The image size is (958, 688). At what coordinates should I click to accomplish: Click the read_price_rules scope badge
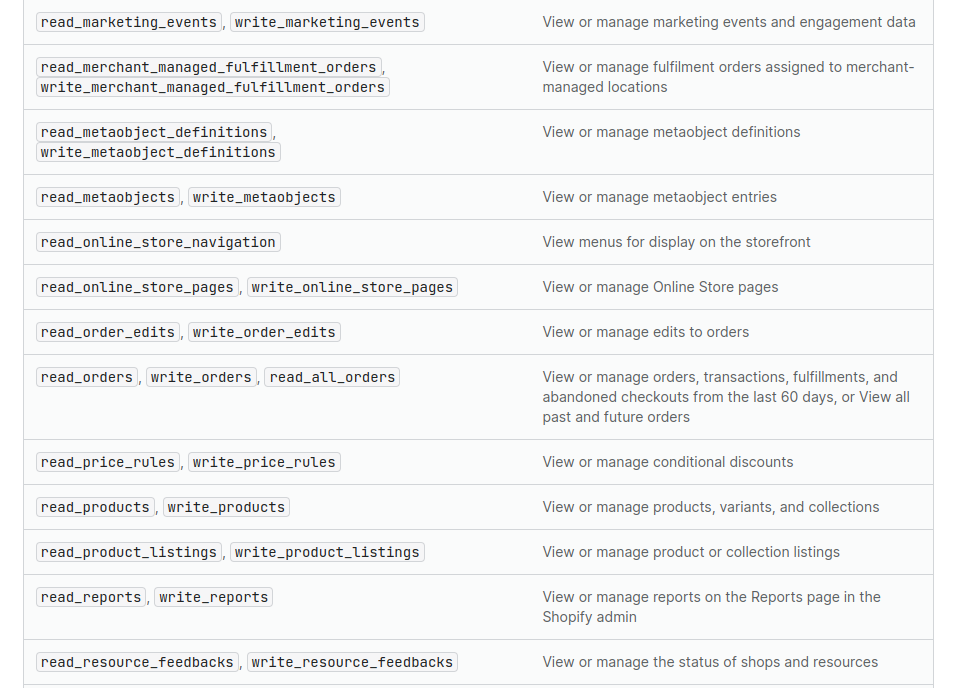(108, 462)
